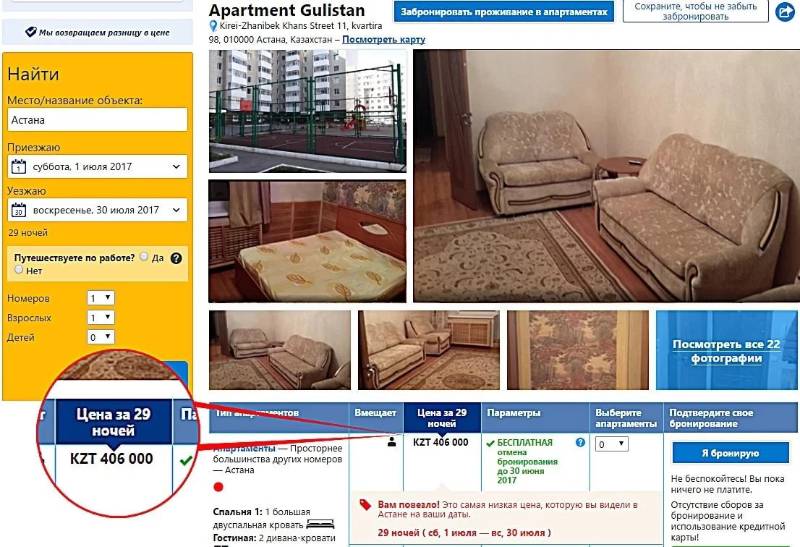Select Нет for traveling for work

(x=19, y=269)
